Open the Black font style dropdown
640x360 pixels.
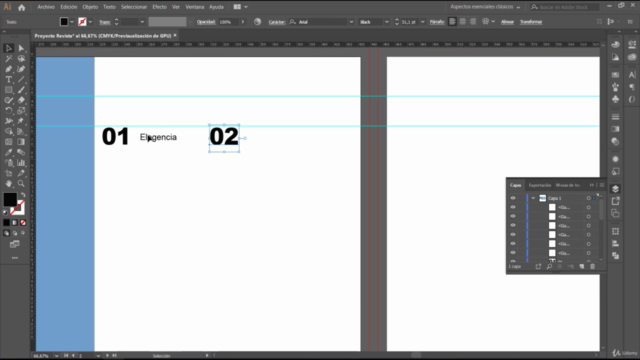[387, 22]
